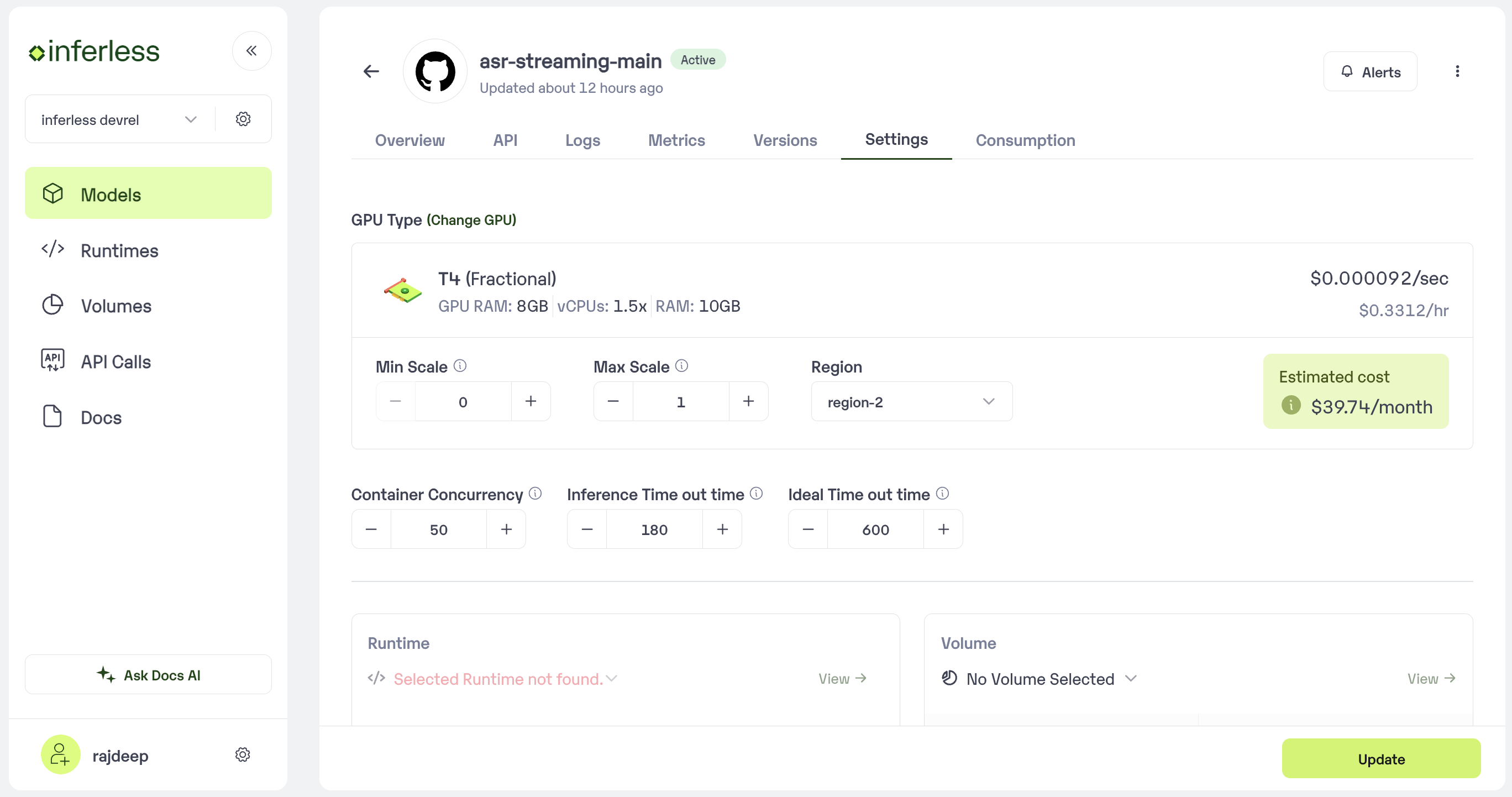Click the Ideal Time out value field

875,529
